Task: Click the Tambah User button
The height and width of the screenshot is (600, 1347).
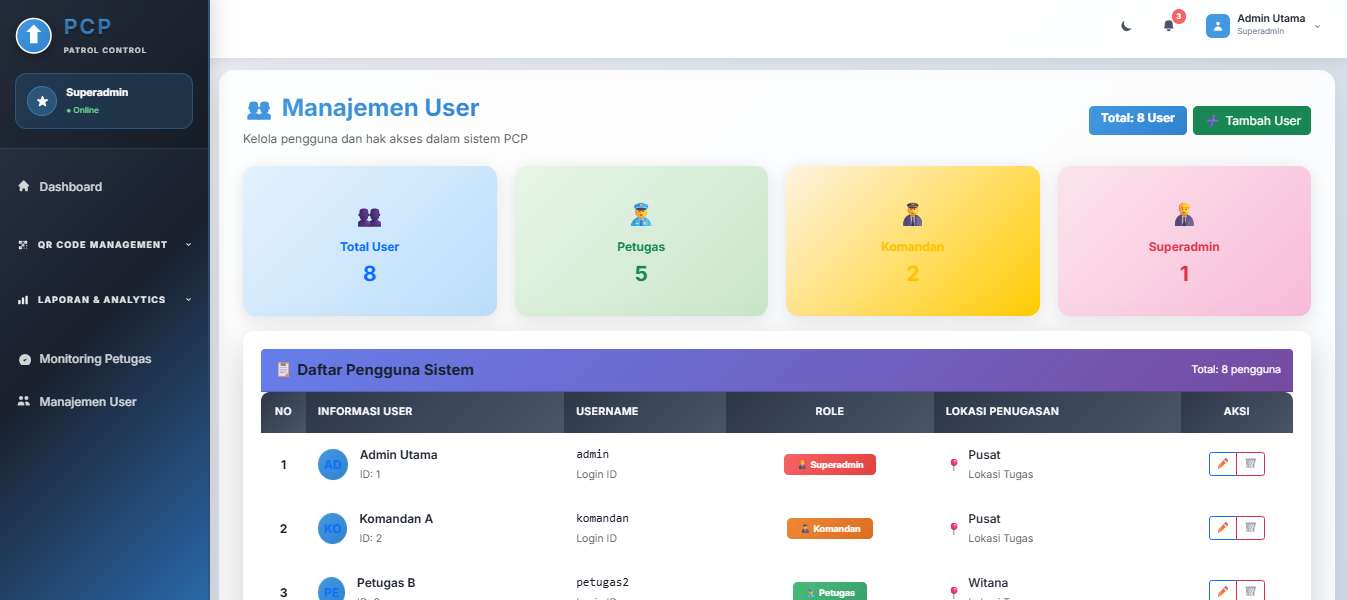Action: tap(1251, 121)
